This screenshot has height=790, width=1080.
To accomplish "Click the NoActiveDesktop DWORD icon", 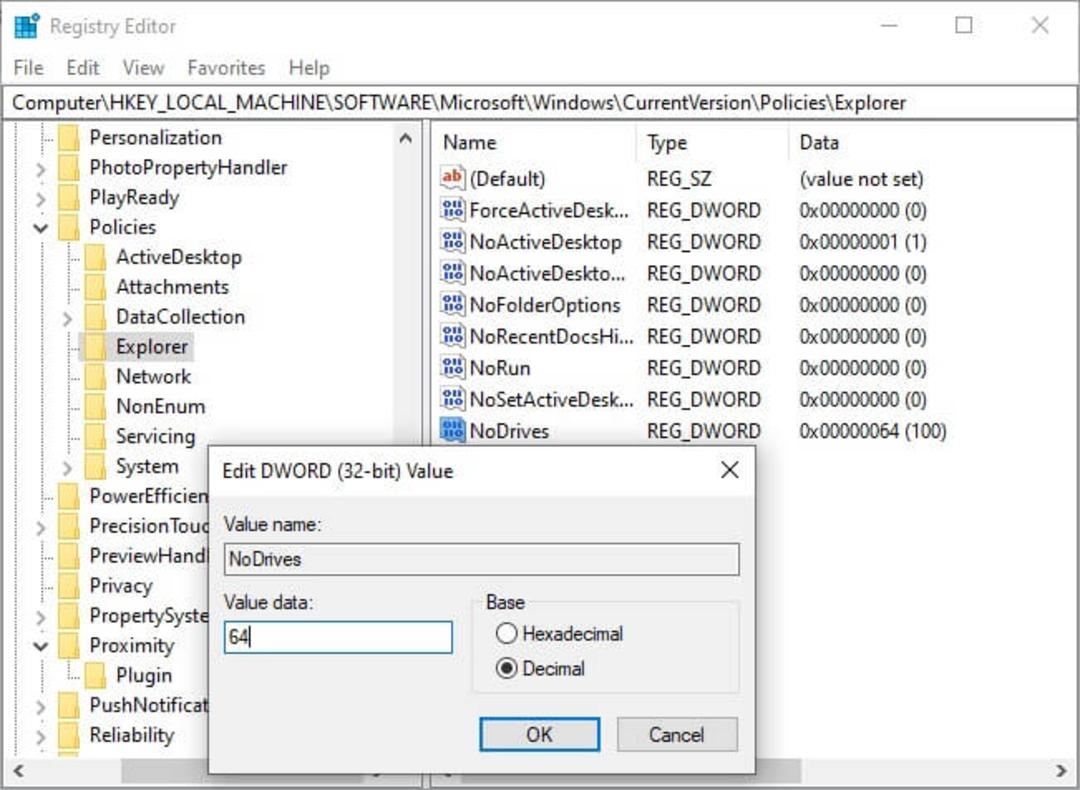I will pyautogui.click(x=453, y=242).
